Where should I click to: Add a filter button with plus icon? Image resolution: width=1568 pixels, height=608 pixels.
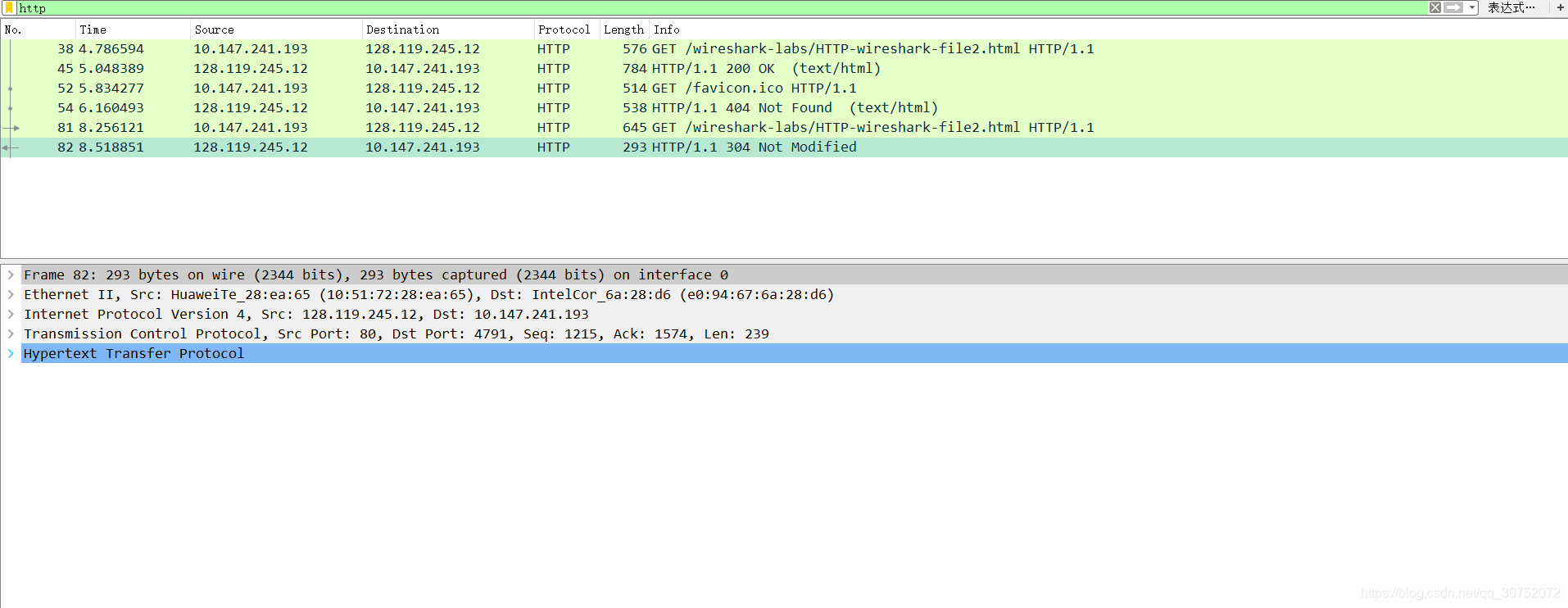[x=1561, y=7]
